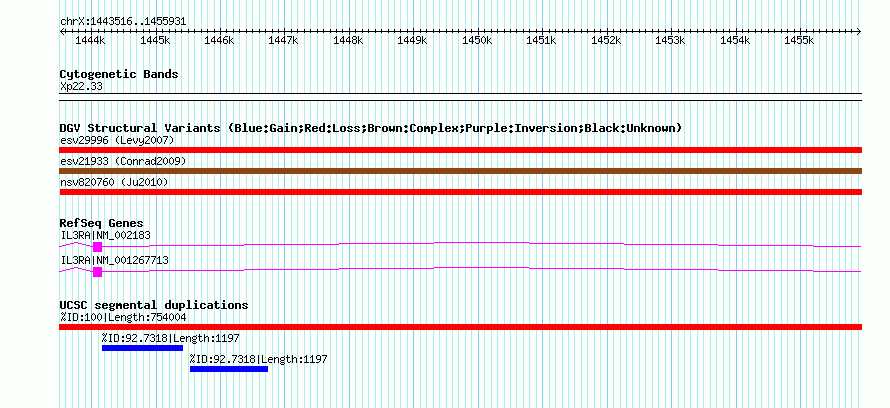Screen dimensions: 890x408
Task: Click the brown esv21933 complex bar
Action: [461, 171]
